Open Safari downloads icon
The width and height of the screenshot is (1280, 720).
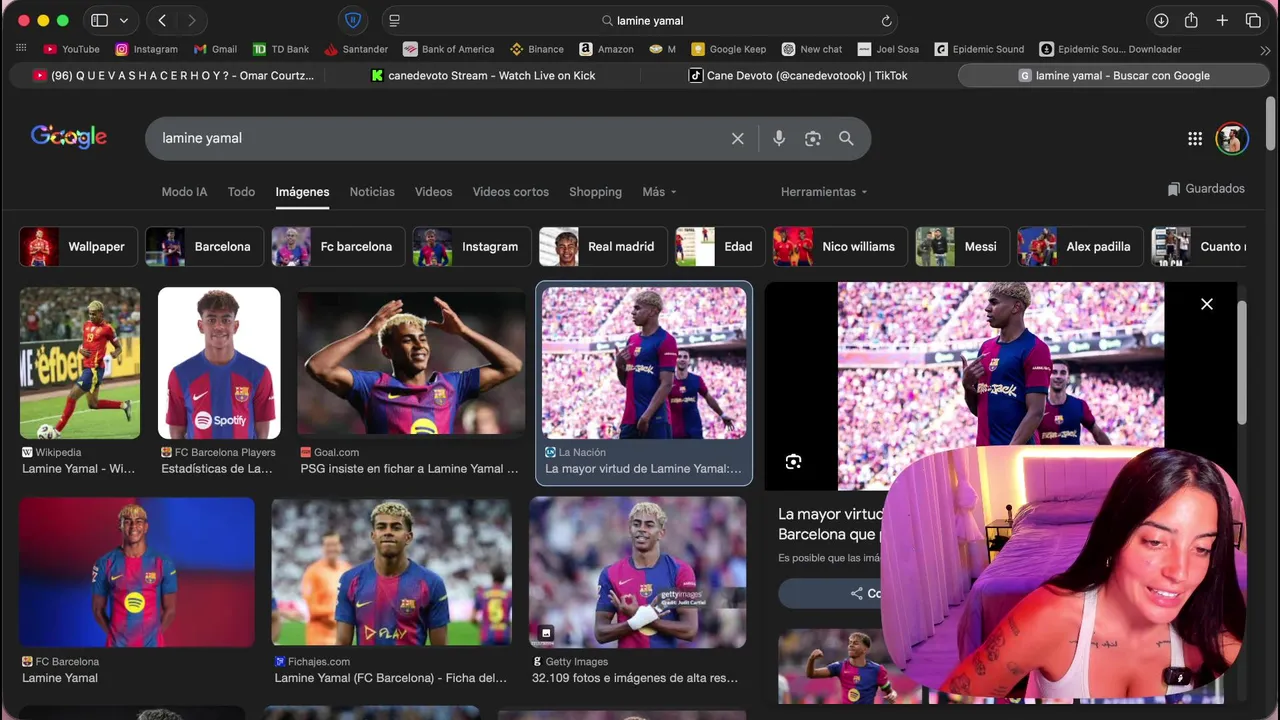1161,20
